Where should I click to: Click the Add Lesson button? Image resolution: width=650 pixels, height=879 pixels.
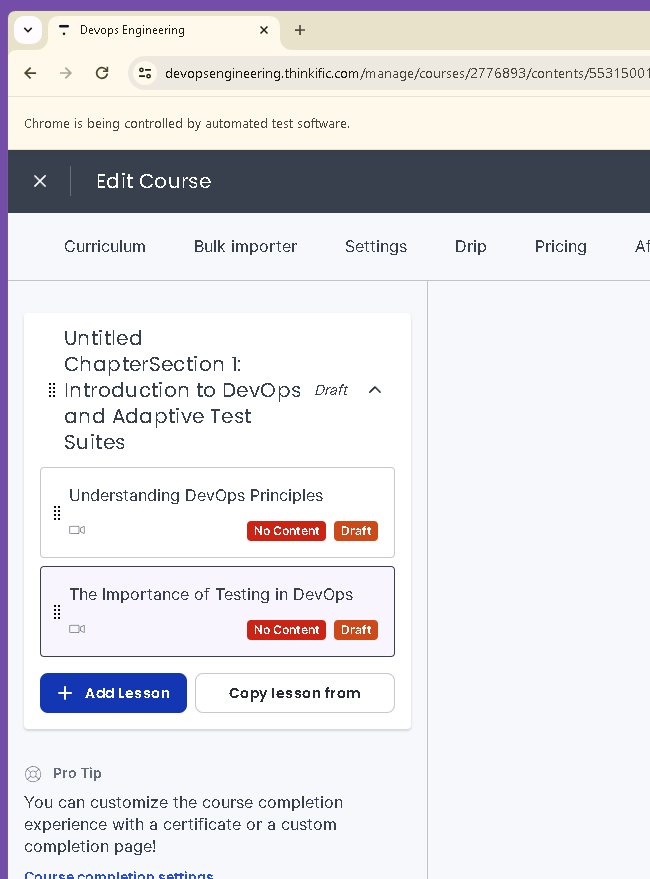[113, 693]
